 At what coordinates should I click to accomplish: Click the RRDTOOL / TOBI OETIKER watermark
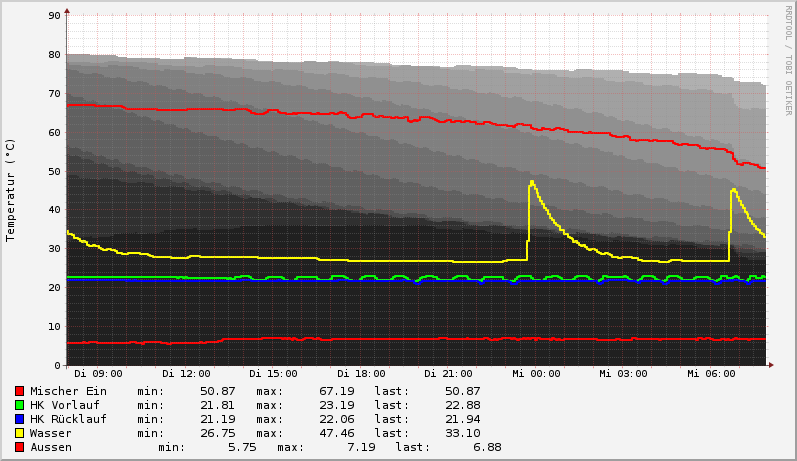click(x=788, y=60)
